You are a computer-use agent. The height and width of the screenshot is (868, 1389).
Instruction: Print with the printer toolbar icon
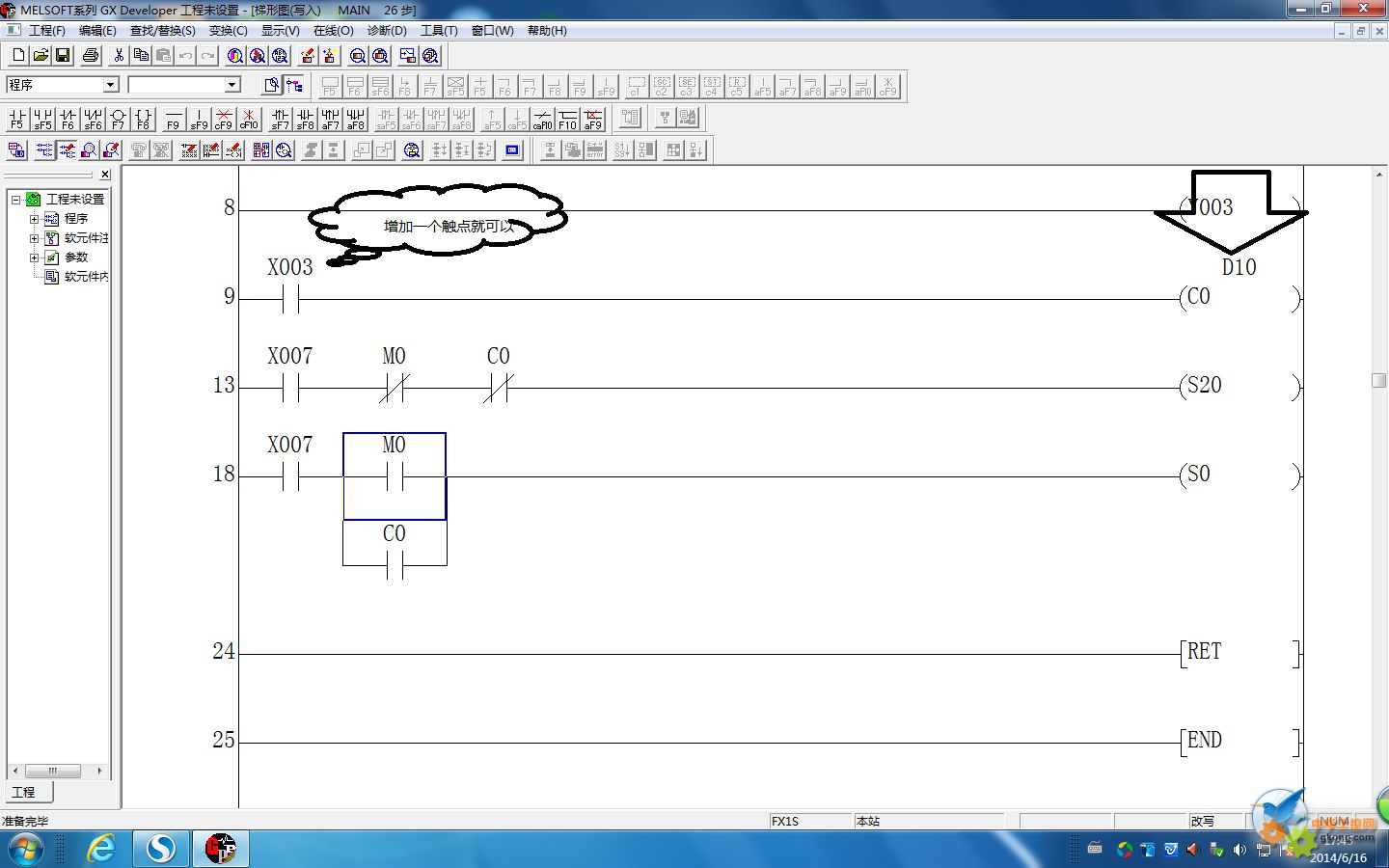[x=91, y=55]
